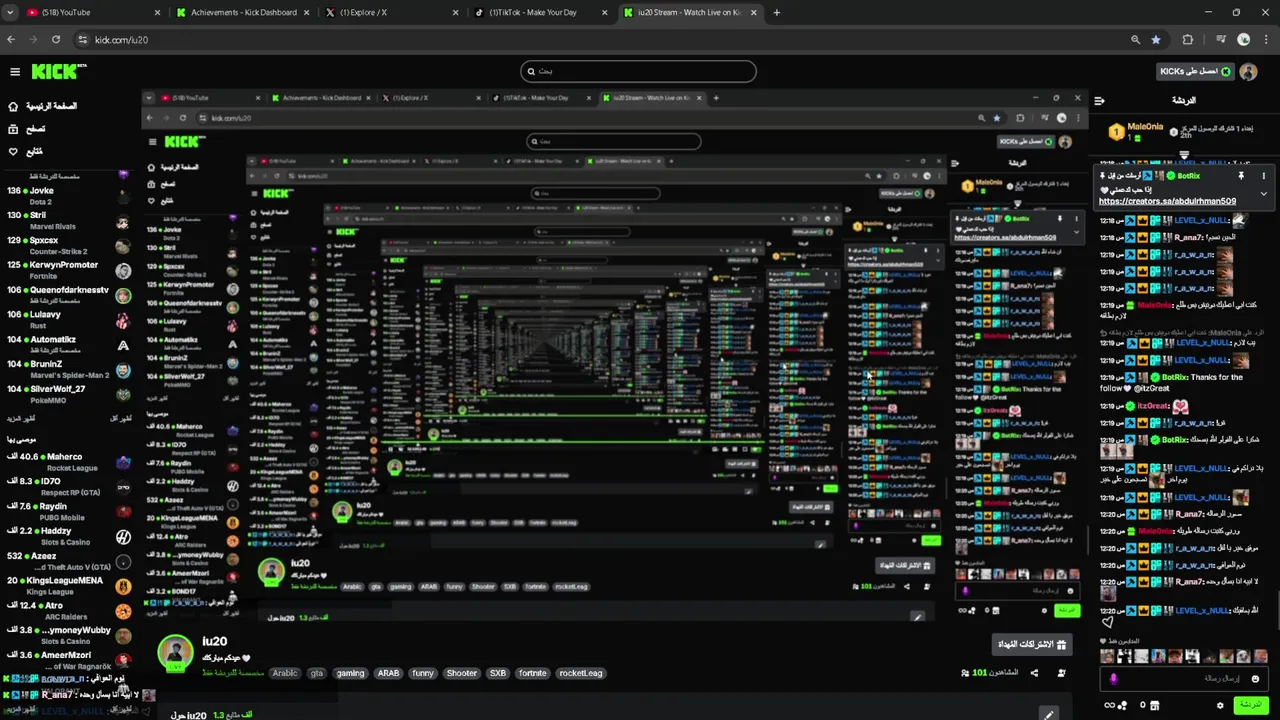Open the Kick sidebar hamburger menu

[15, 72]
